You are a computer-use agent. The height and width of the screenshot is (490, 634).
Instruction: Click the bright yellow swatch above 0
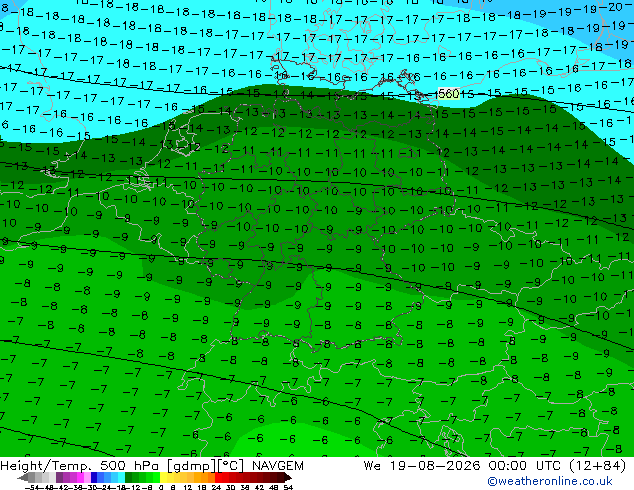pyautogui.click(x=164, y=478)
